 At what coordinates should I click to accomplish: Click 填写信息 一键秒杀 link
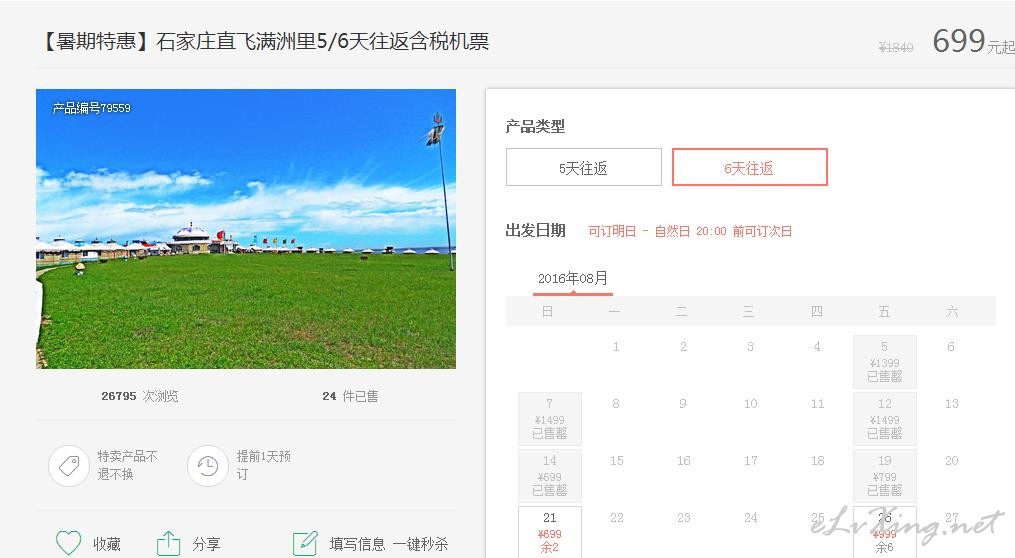click(x=388, y=544)
